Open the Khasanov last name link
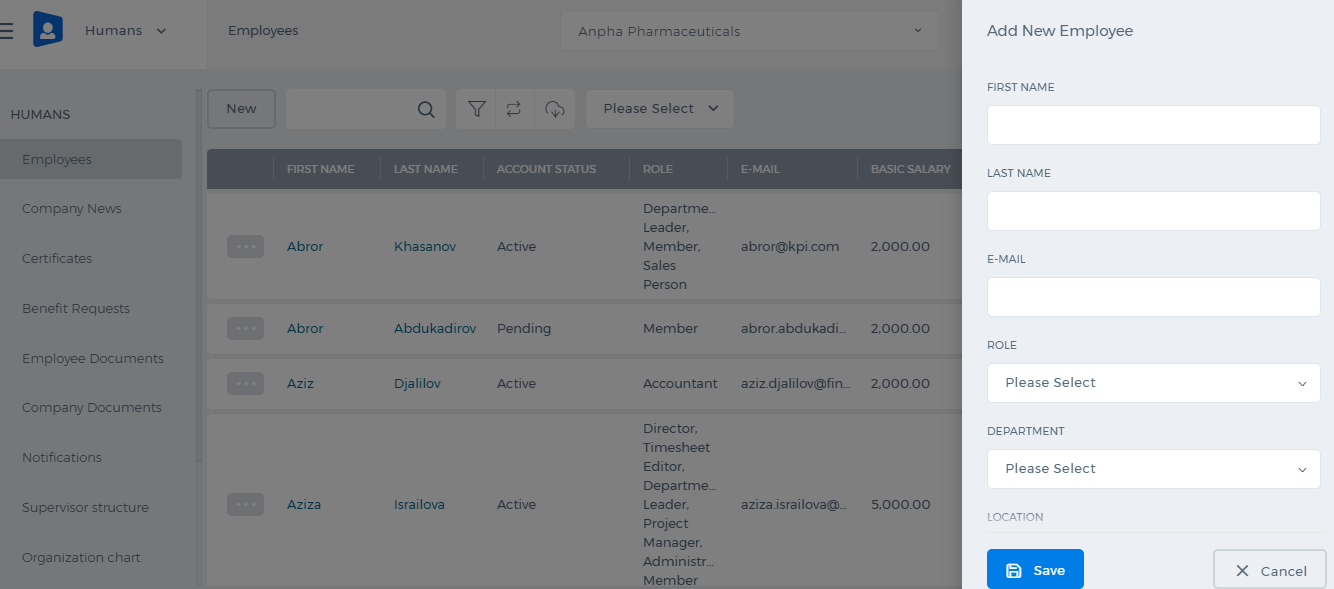 (x=425, y=247)
